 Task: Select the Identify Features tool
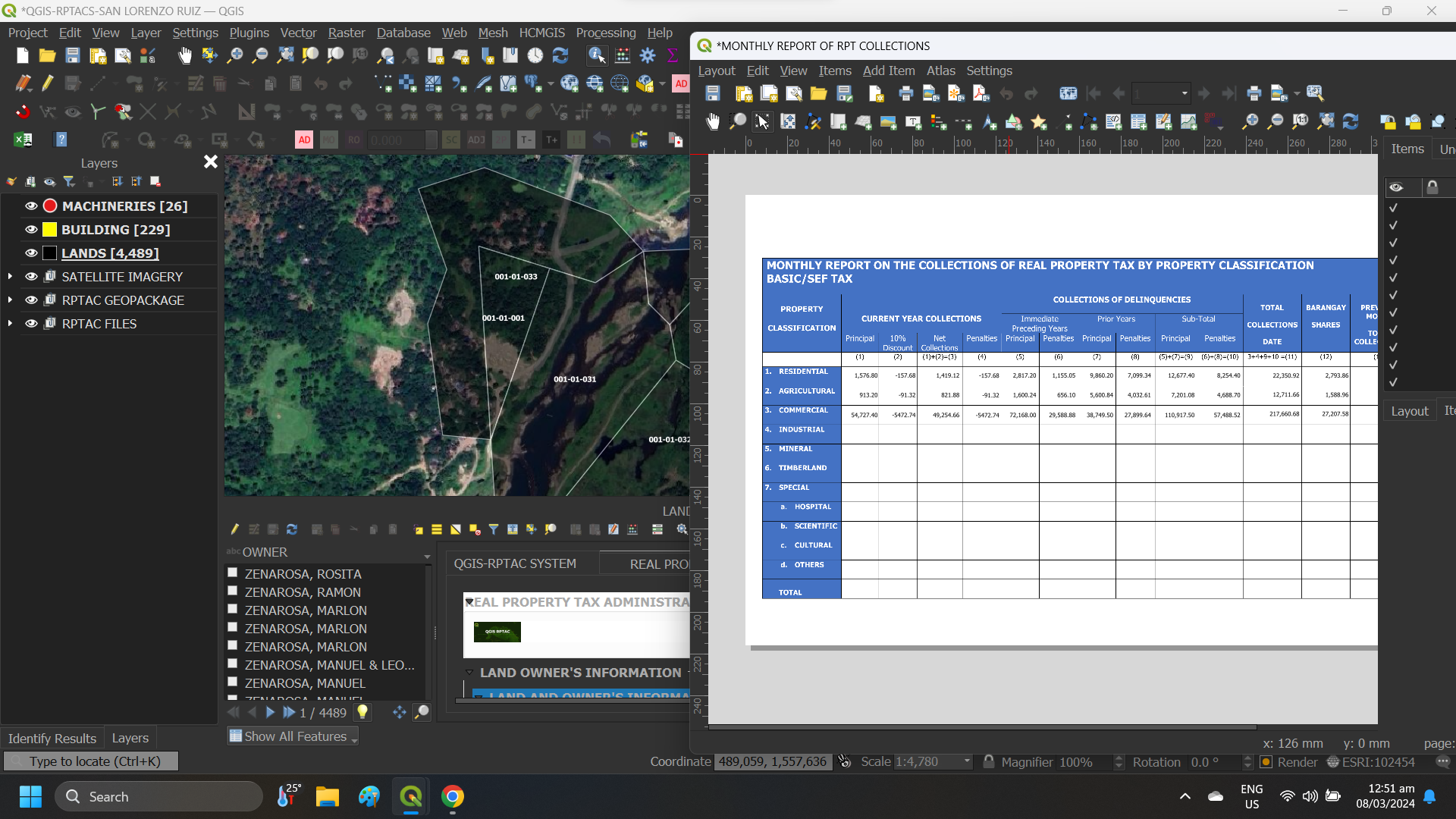coord(597,55)
